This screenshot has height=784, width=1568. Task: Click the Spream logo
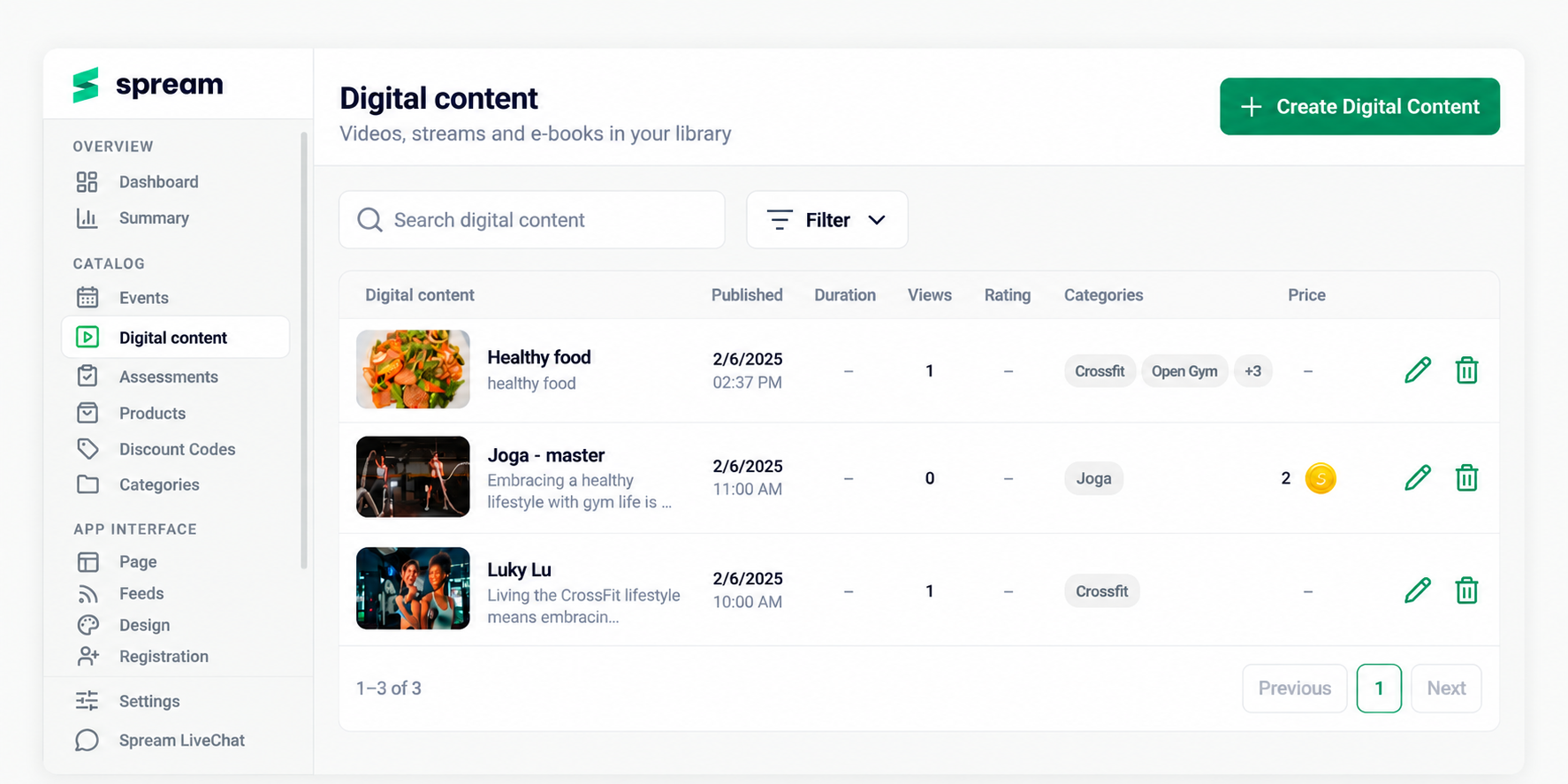[x=148, y=85]
